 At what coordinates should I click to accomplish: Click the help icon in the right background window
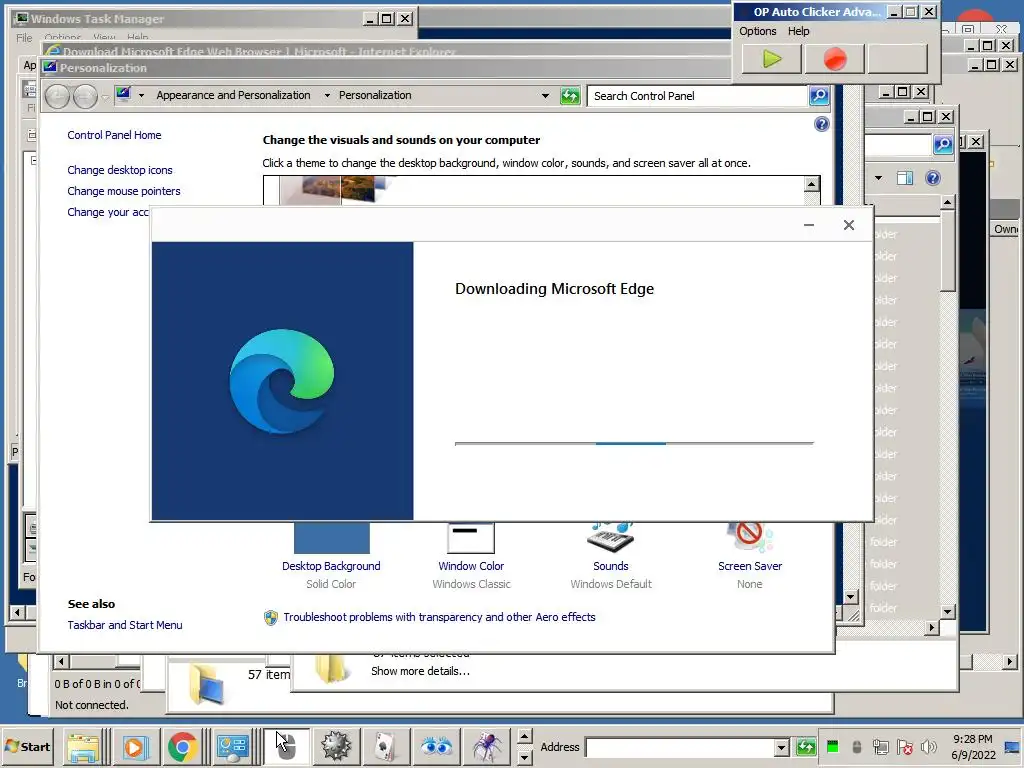[933, 178]
